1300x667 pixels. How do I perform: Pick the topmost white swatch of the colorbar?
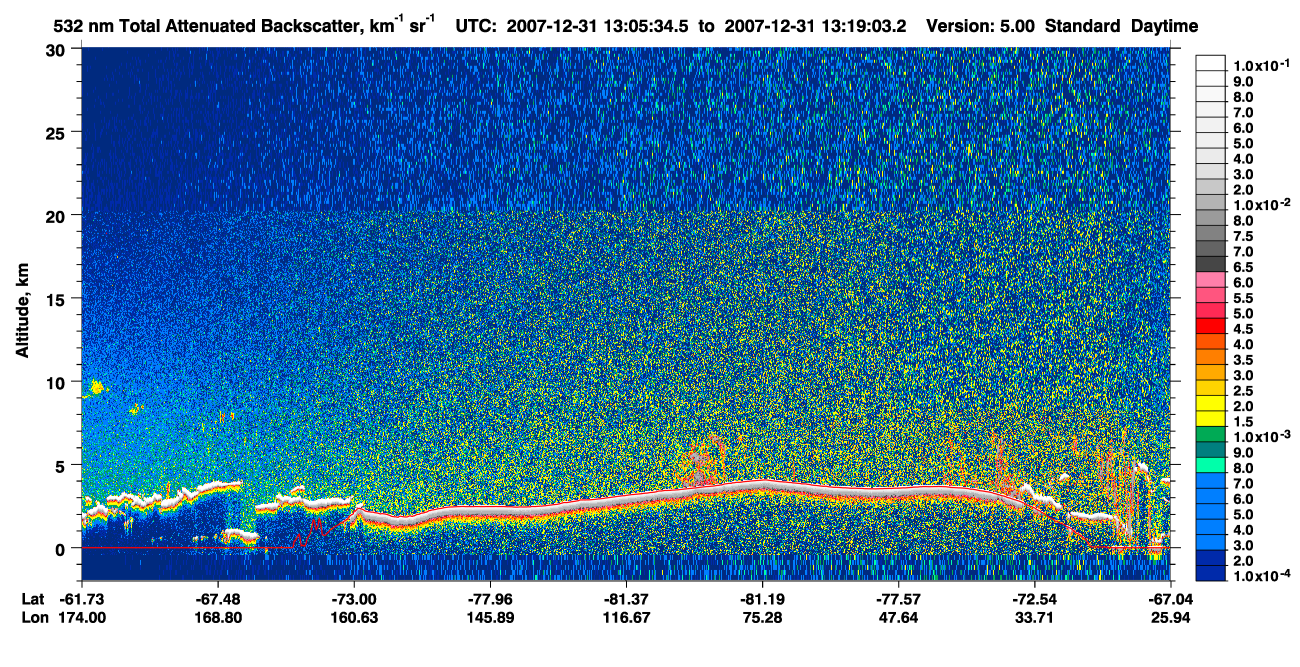(1211, 62)
